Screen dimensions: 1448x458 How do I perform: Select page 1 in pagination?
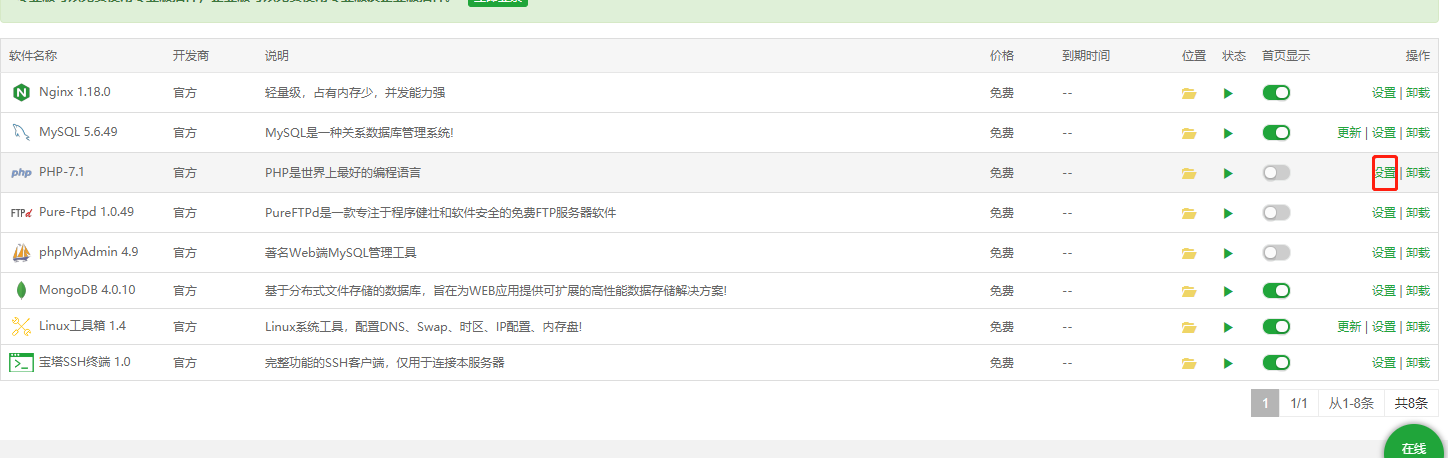[1265, 403]
